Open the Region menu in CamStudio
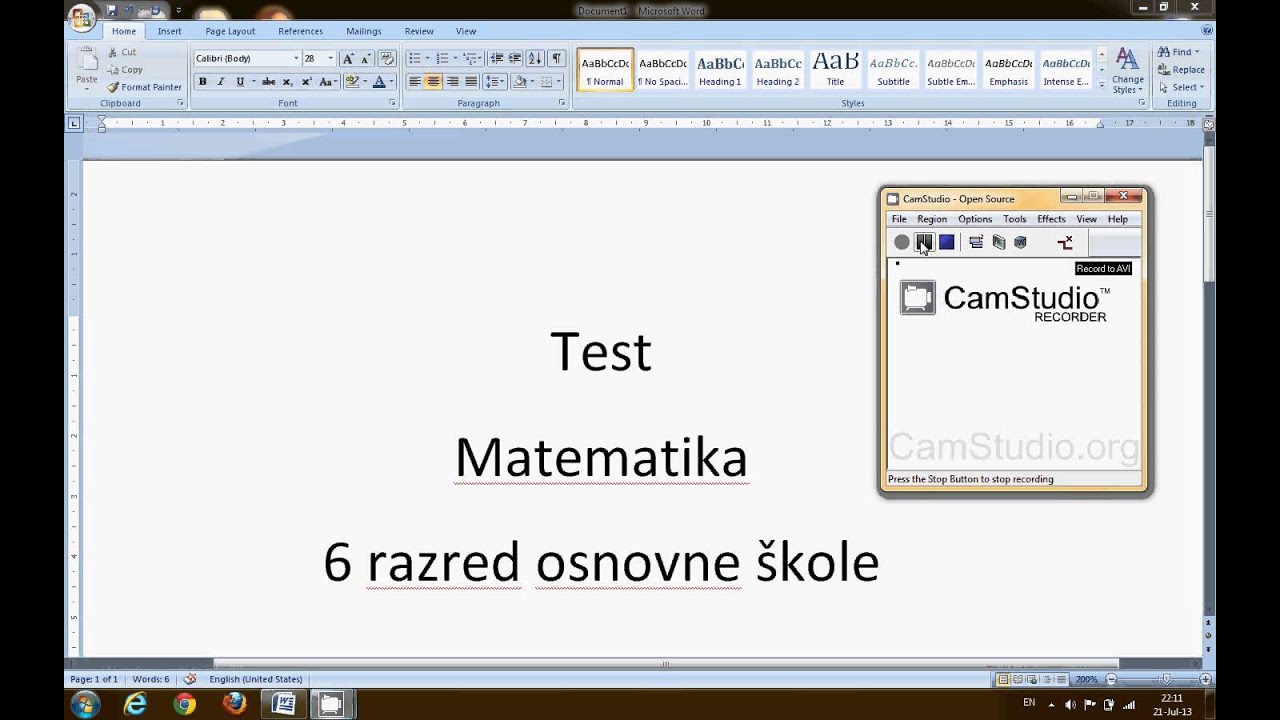The image size is (1280, 720). [x=932, y=219]
